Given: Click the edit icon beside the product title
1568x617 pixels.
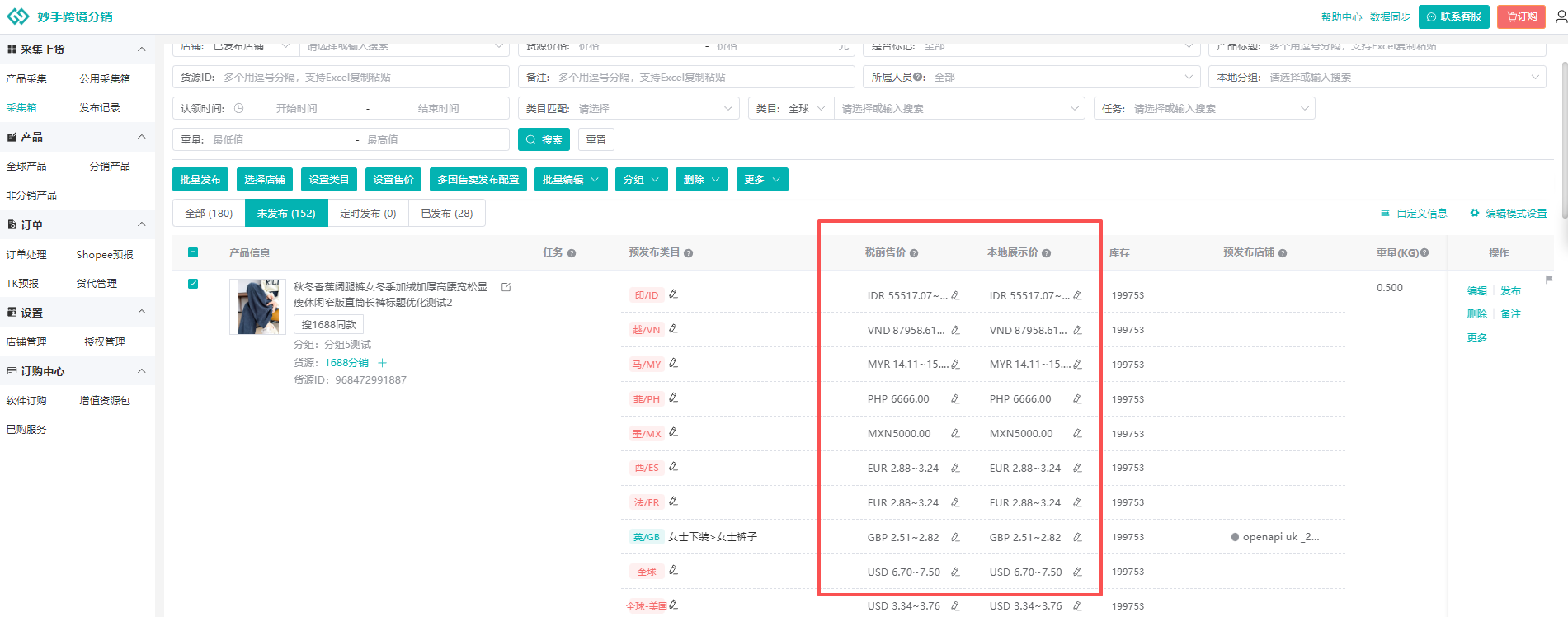Looking at the screenshot, I should (x=506, y=287).
